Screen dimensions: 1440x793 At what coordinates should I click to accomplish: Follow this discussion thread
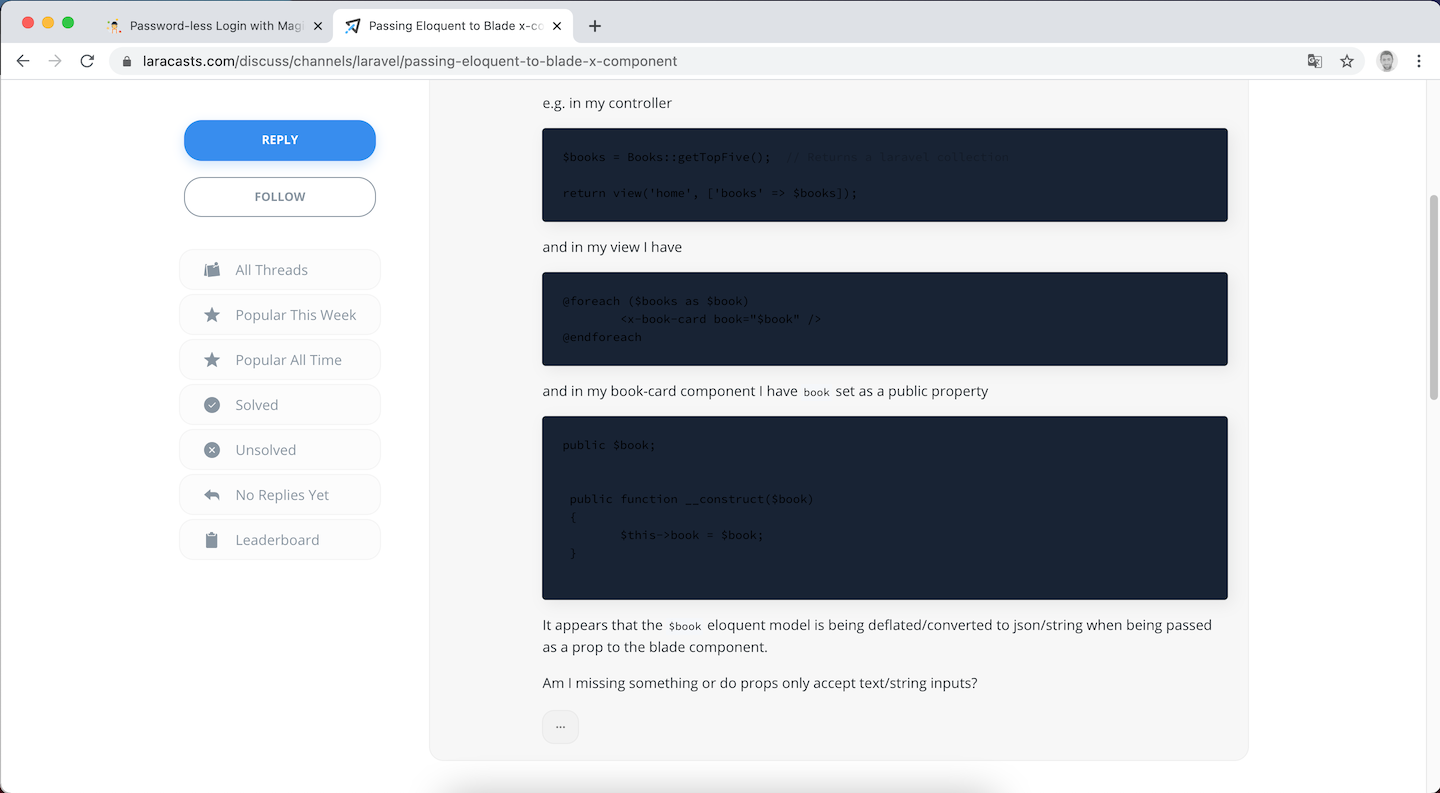(280, 197)
